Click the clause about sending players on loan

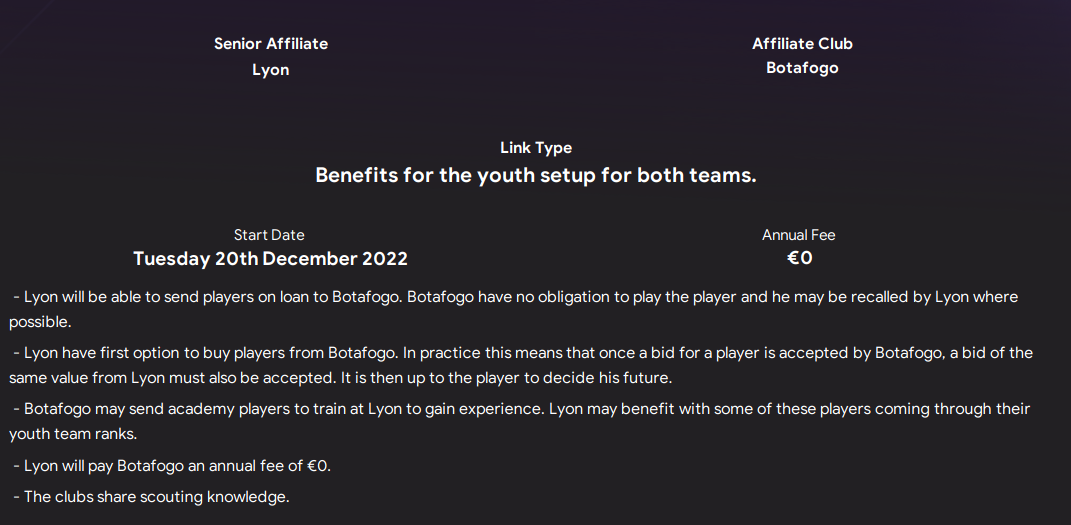click(x=516, y=297)
